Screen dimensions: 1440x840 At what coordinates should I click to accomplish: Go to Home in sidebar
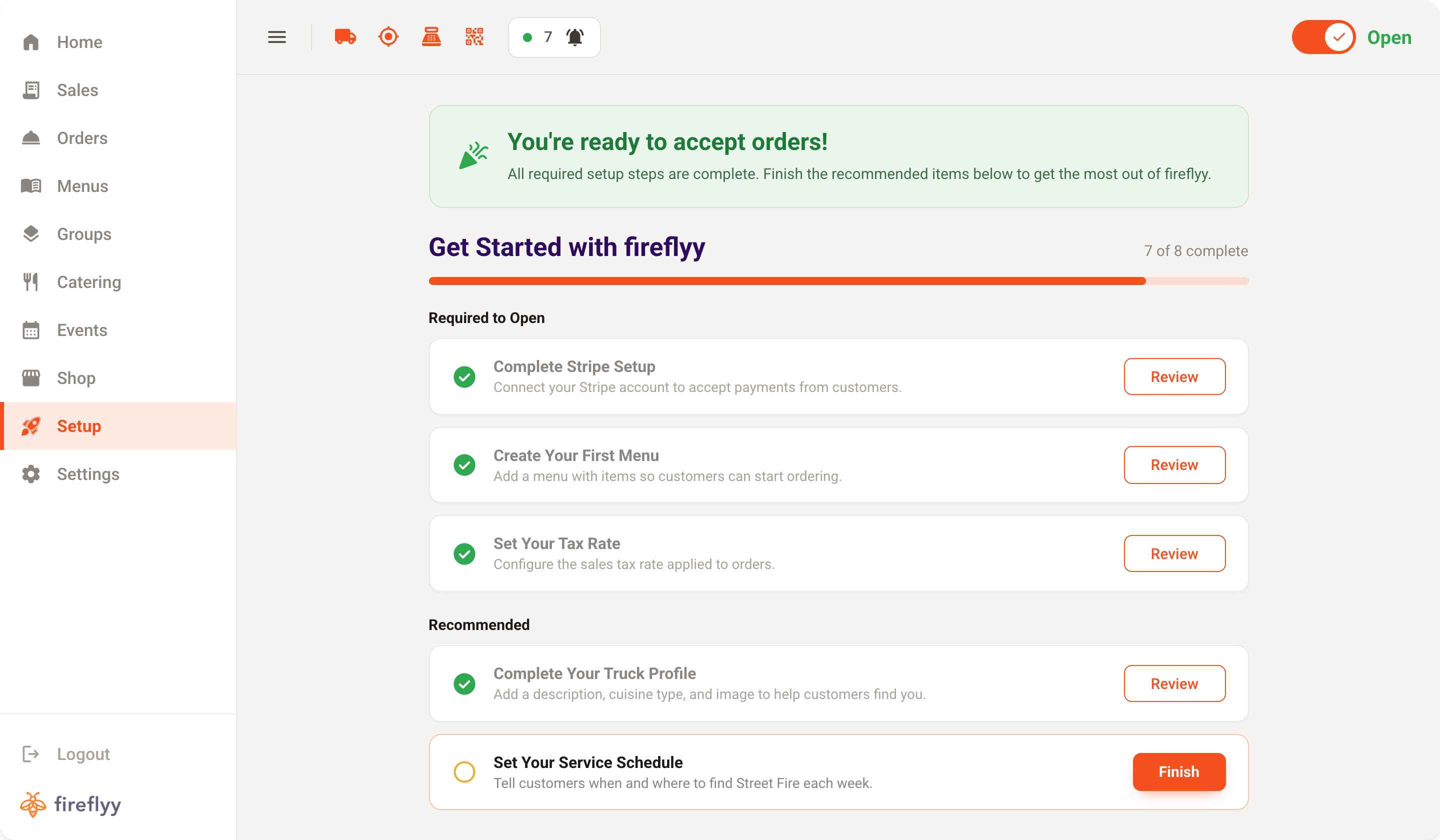point(118,42)
